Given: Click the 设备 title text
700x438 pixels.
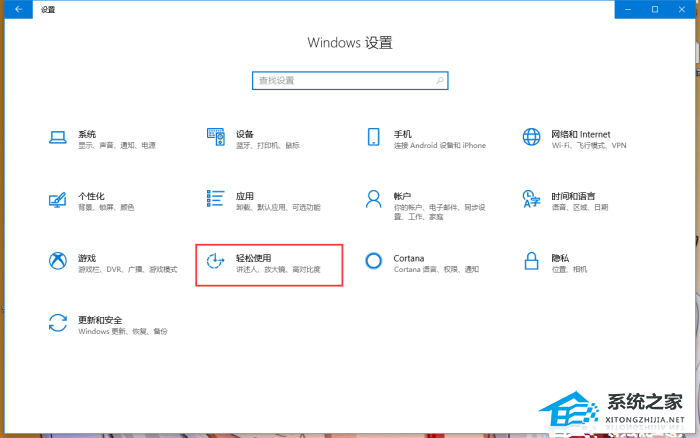Looking at the screenshot, I should 245,134.
